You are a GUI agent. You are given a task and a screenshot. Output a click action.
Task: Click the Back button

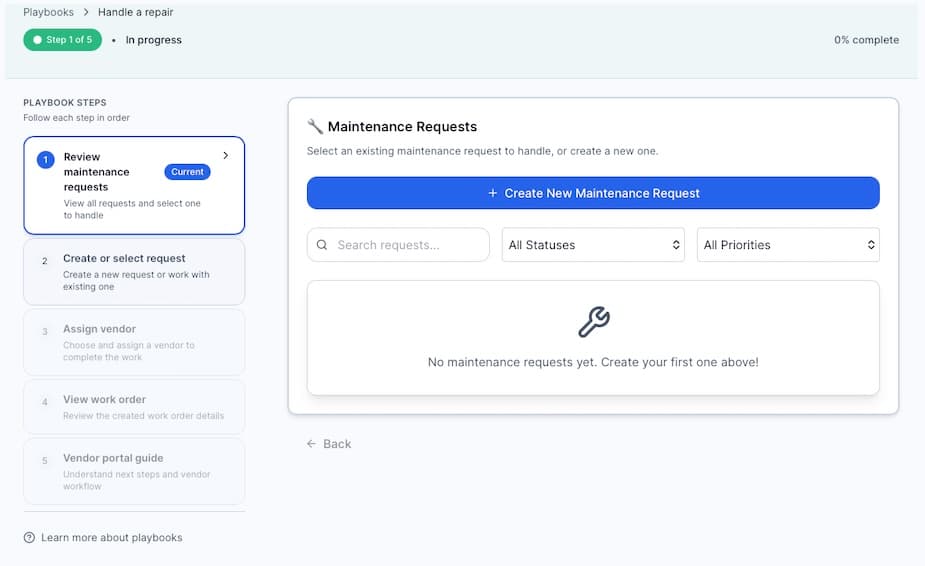[329, 444]
